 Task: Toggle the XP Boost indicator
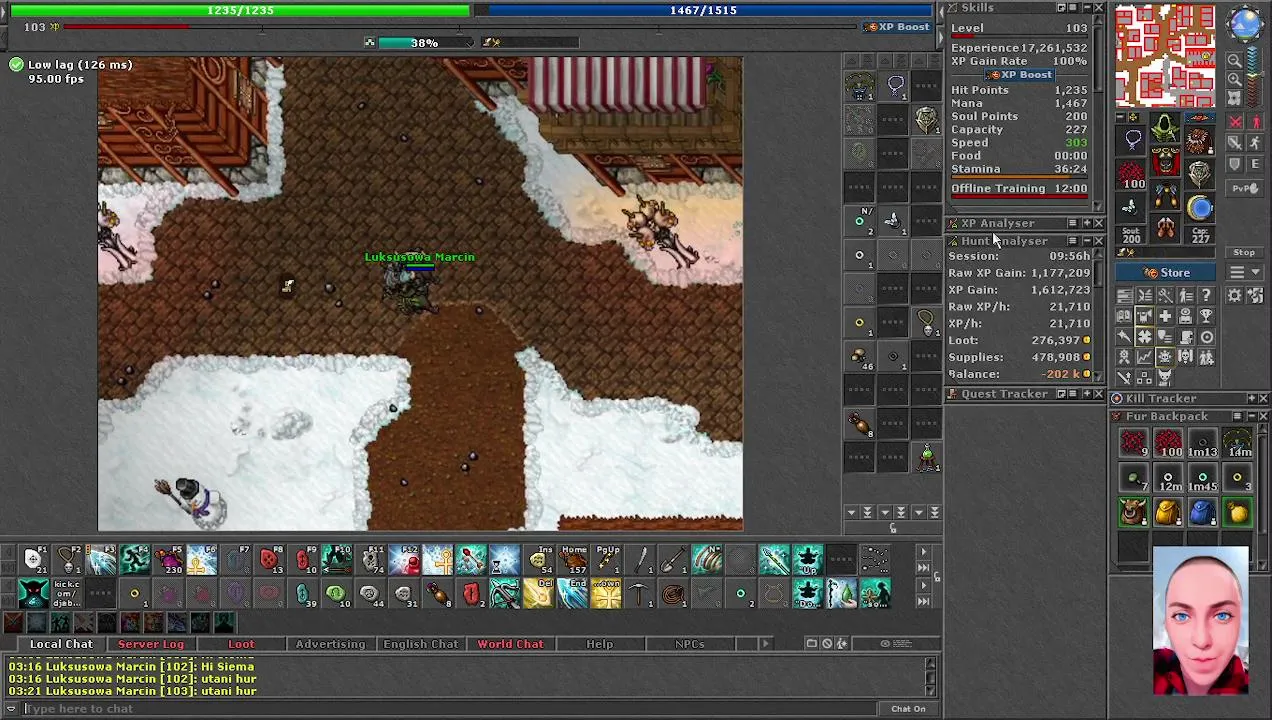click(x=898, y=27)
